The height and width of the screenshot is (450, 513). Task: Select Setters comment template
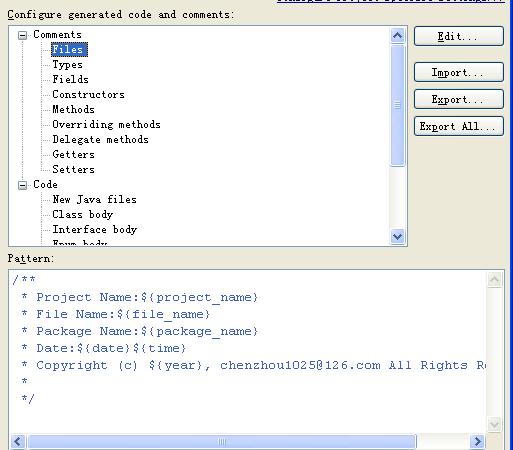click(74, 169)
